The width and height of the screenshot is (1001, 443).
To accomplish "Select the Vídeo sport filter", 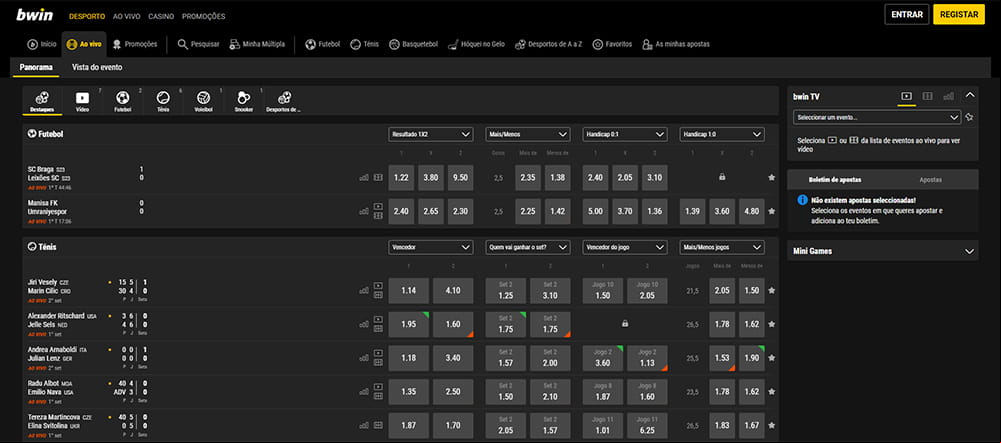I will (82, 101).
